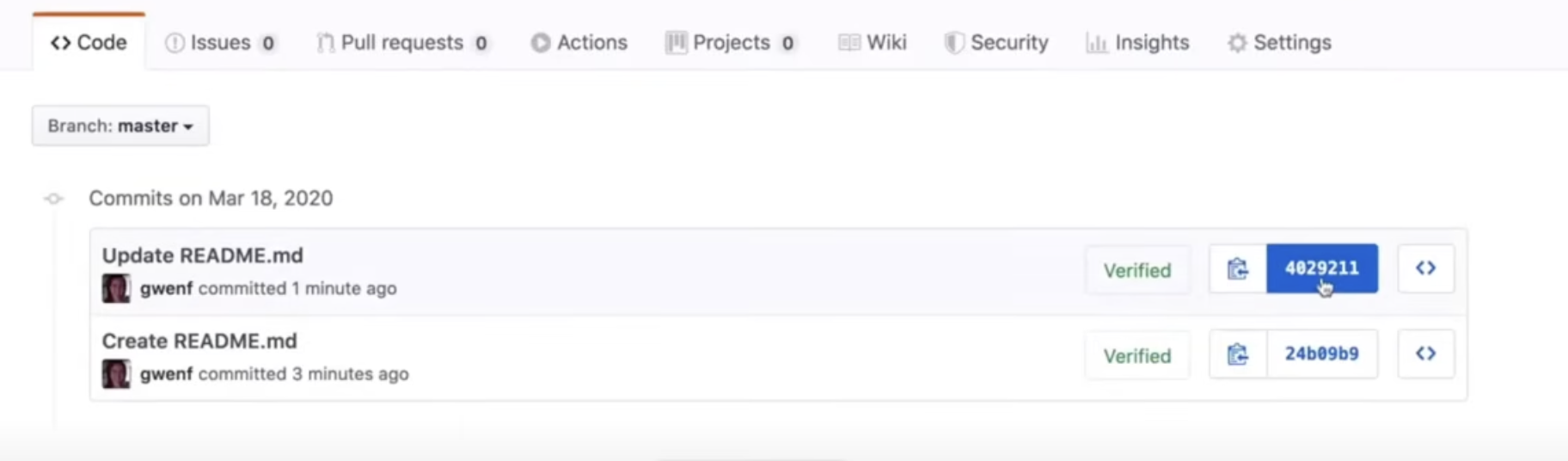The height and width of the screenshot is (461, 1568).
Task: Switch to the Issues tab
Action: tap(220, 42)
